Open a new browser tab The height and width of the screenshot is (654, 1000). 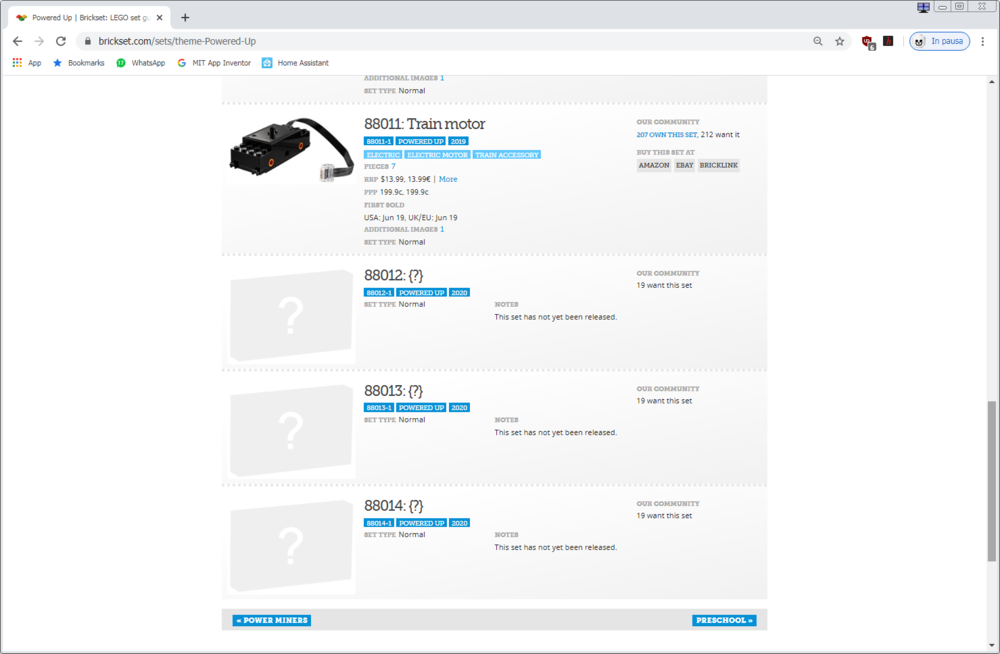(185, 17)
